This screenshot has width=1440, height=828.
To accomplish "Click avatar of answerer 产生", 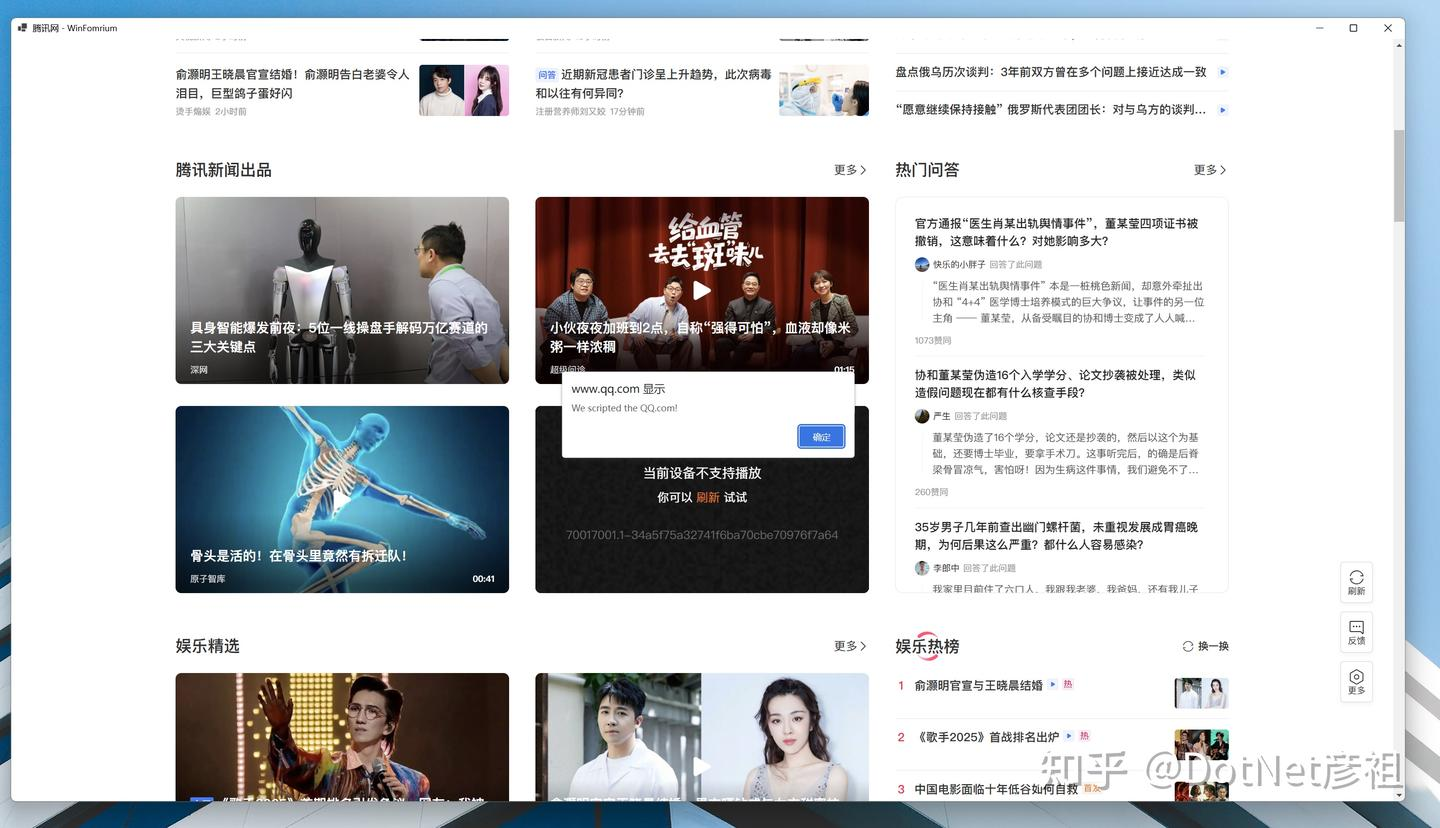I will point(922,416).
